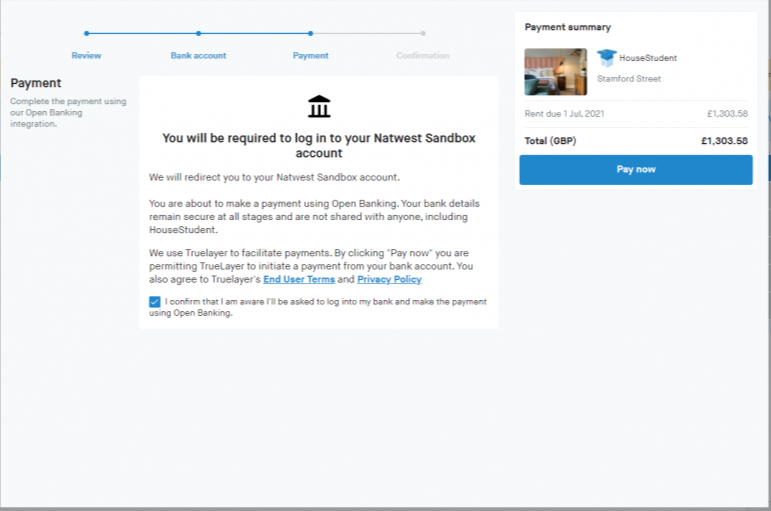The image size is (771, 511).
Task: Click the bold total £1,303.58 amount
Action: [x=724, y=141]
